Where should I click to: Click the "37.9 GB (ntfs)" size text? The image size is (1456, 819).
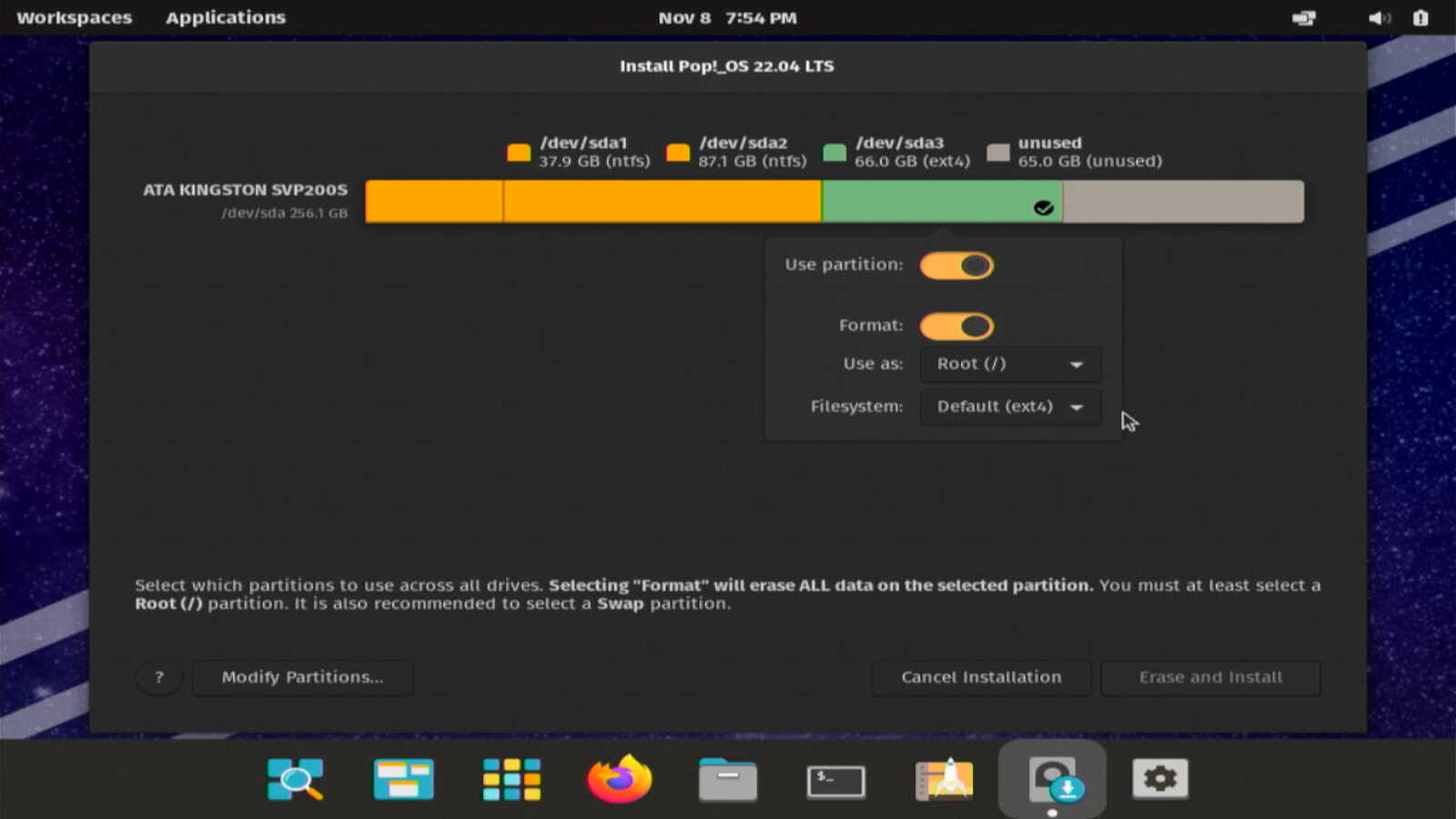[x=594, y=161]
